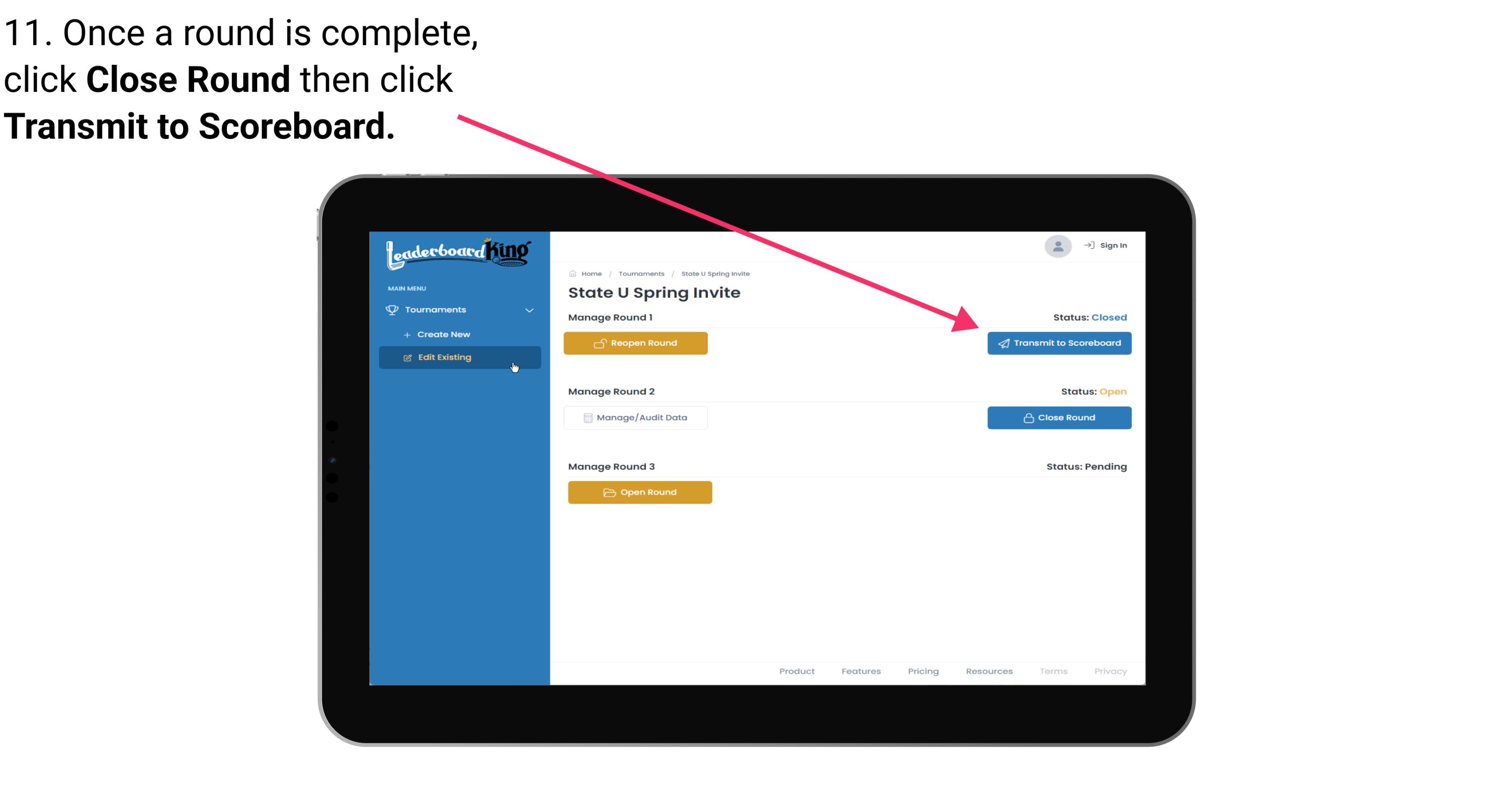Click the State U Spring Invite breadcrumb
This screenshot has height=812, width=1510.
pos(716,273)
